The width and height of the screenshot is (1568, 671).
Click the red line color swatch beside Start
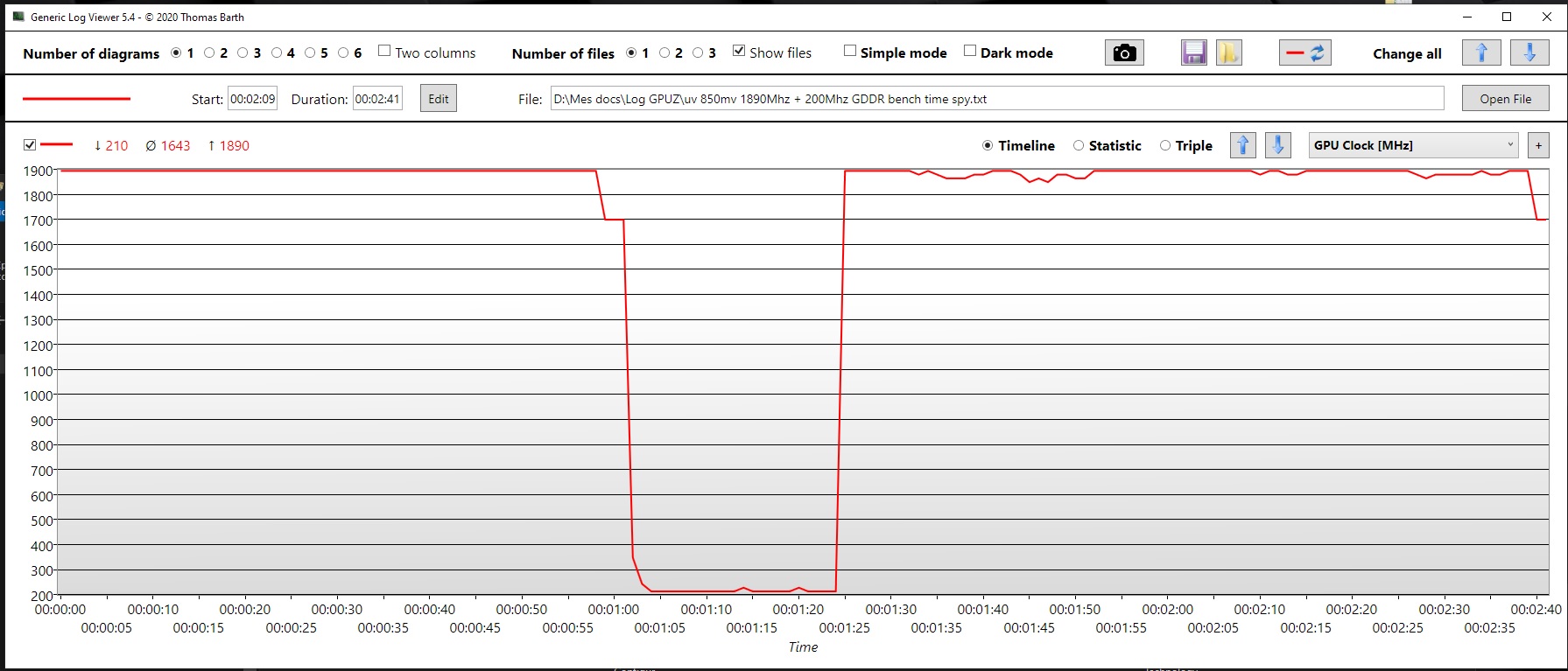[76, 99]
